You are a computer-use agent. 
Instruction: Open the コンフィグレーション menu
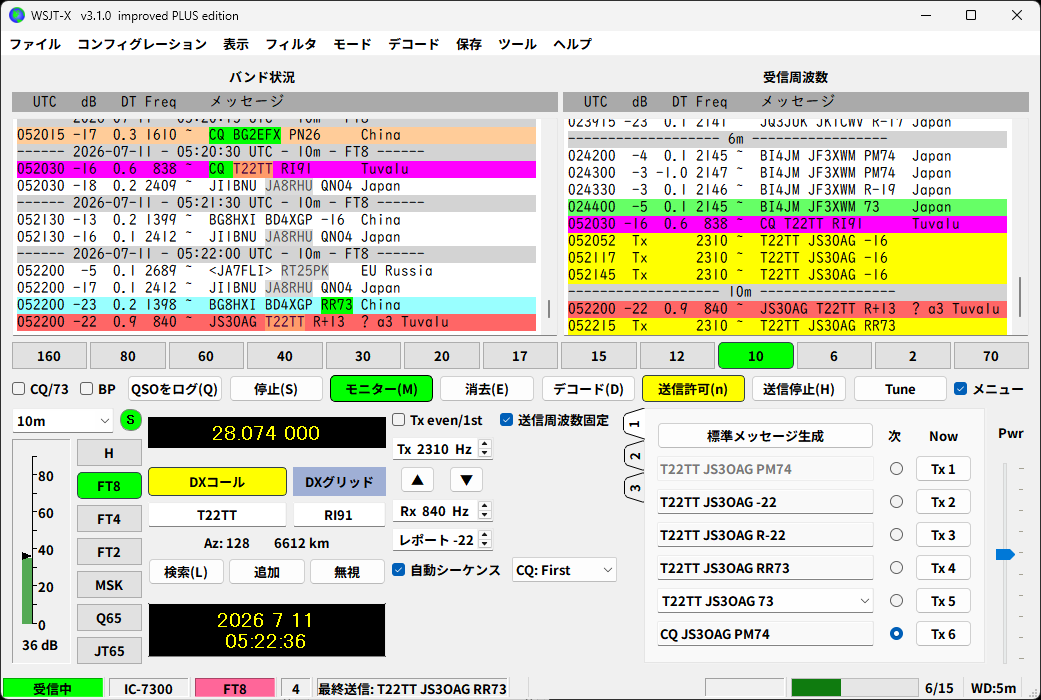(142, 44)
